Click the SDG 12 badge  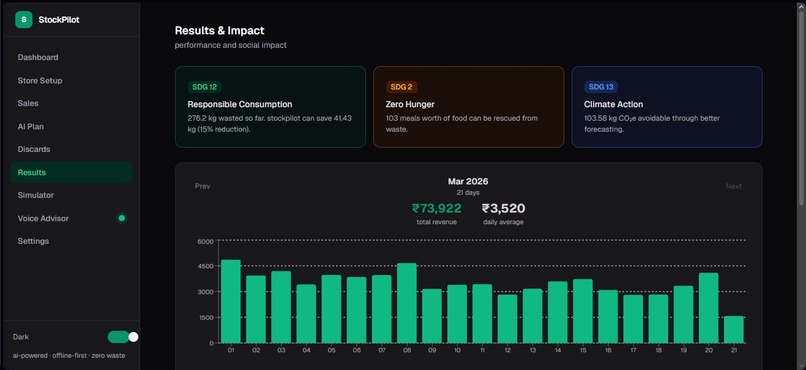click(x=205, y=87)
